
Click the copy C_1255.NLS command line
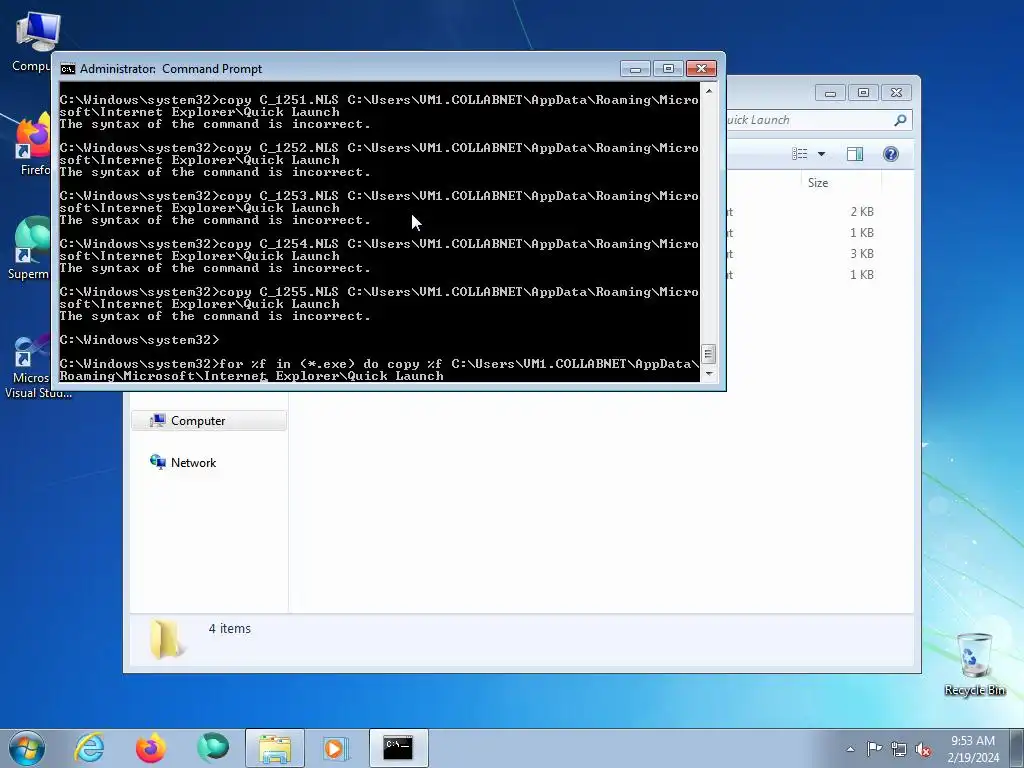click(x=379, y=298)
